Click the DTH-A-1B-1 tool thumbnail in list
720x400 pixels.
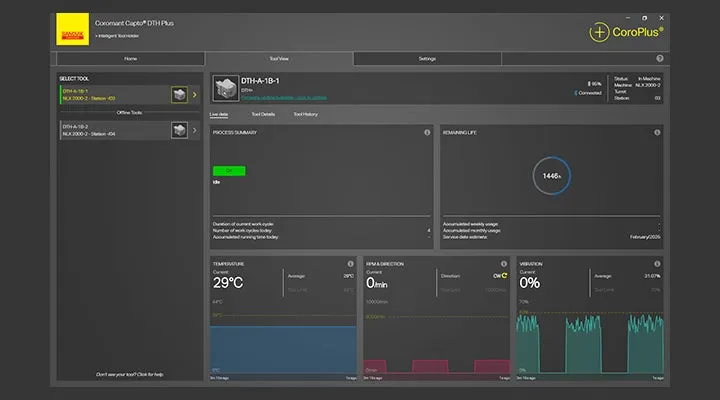click(x=179, y=95)
